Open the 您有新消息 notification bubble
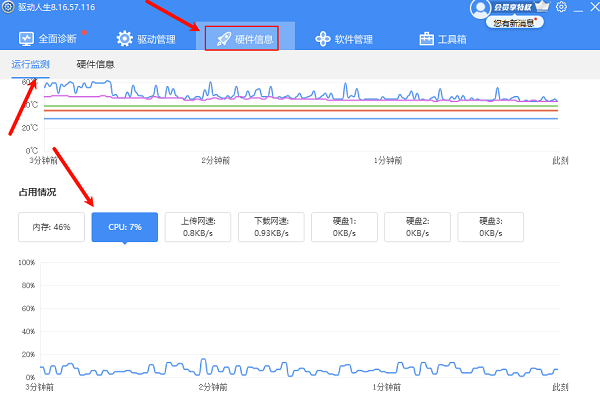This screenshot has height=395, width=600. (515, 23)
